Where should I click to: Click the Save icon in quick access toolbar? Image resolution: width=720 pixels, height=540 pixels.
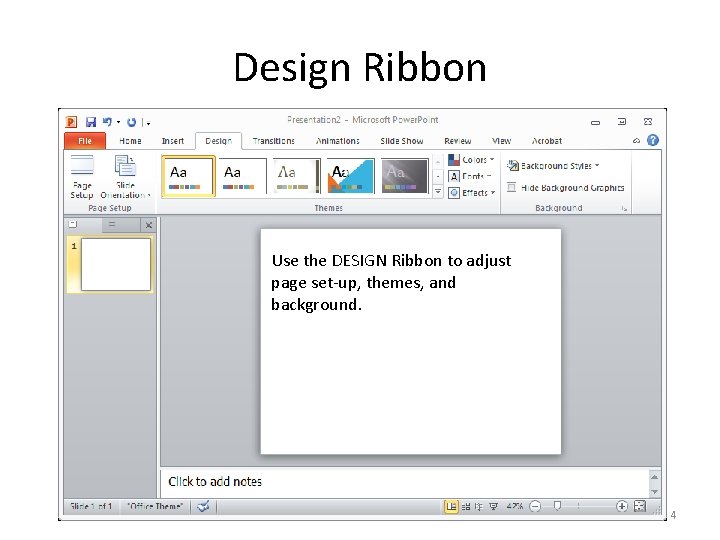coord(91,122)
